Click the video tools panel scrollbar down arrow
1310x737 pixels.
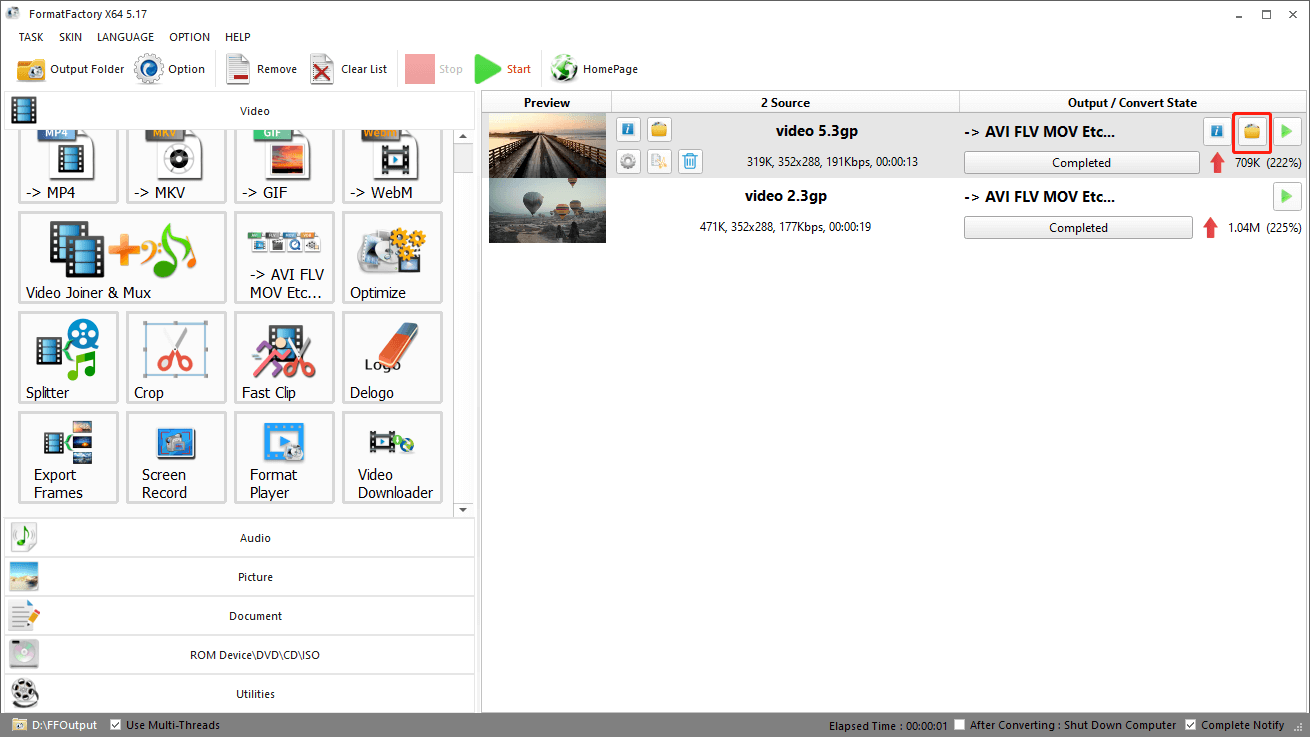(462, 510)
